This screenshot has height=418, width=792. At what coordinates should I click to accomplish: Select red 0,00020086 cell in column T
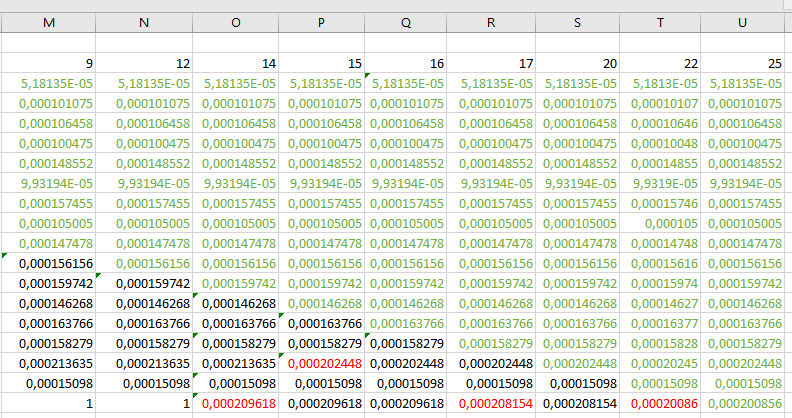(x=660, y=403)
